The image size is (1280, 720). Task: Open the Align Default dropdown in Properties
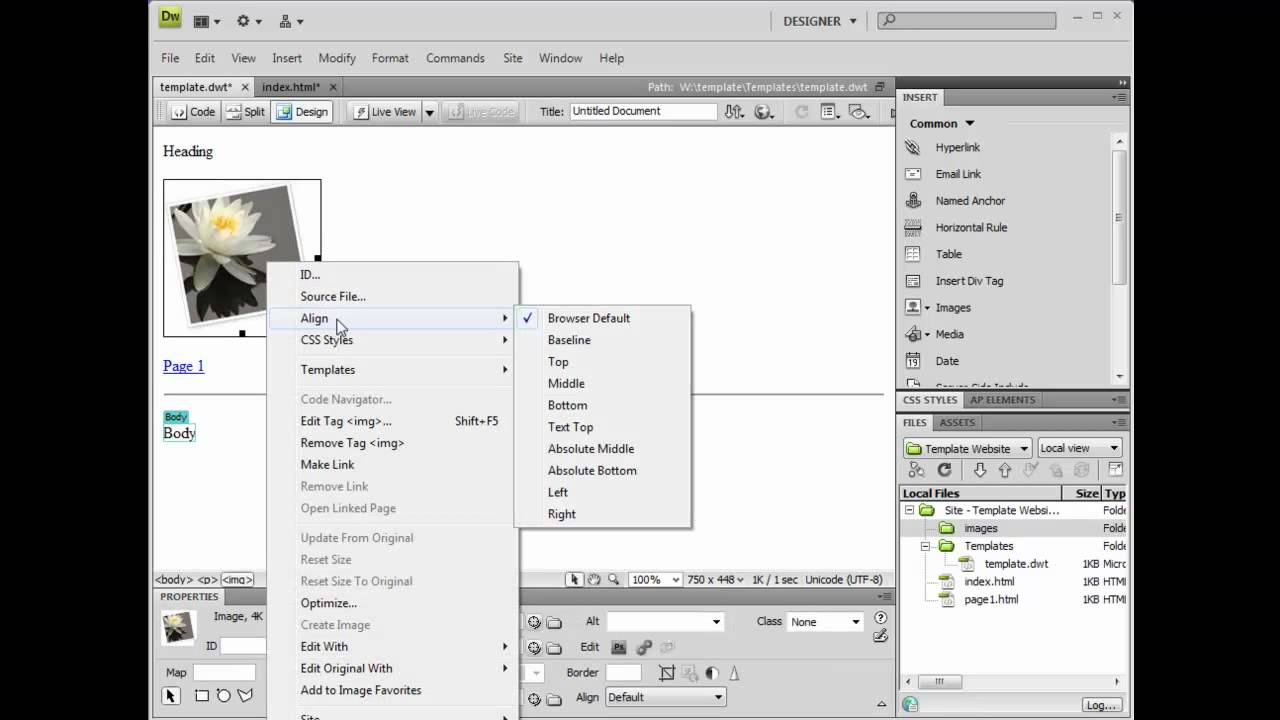tap(664, 697)
